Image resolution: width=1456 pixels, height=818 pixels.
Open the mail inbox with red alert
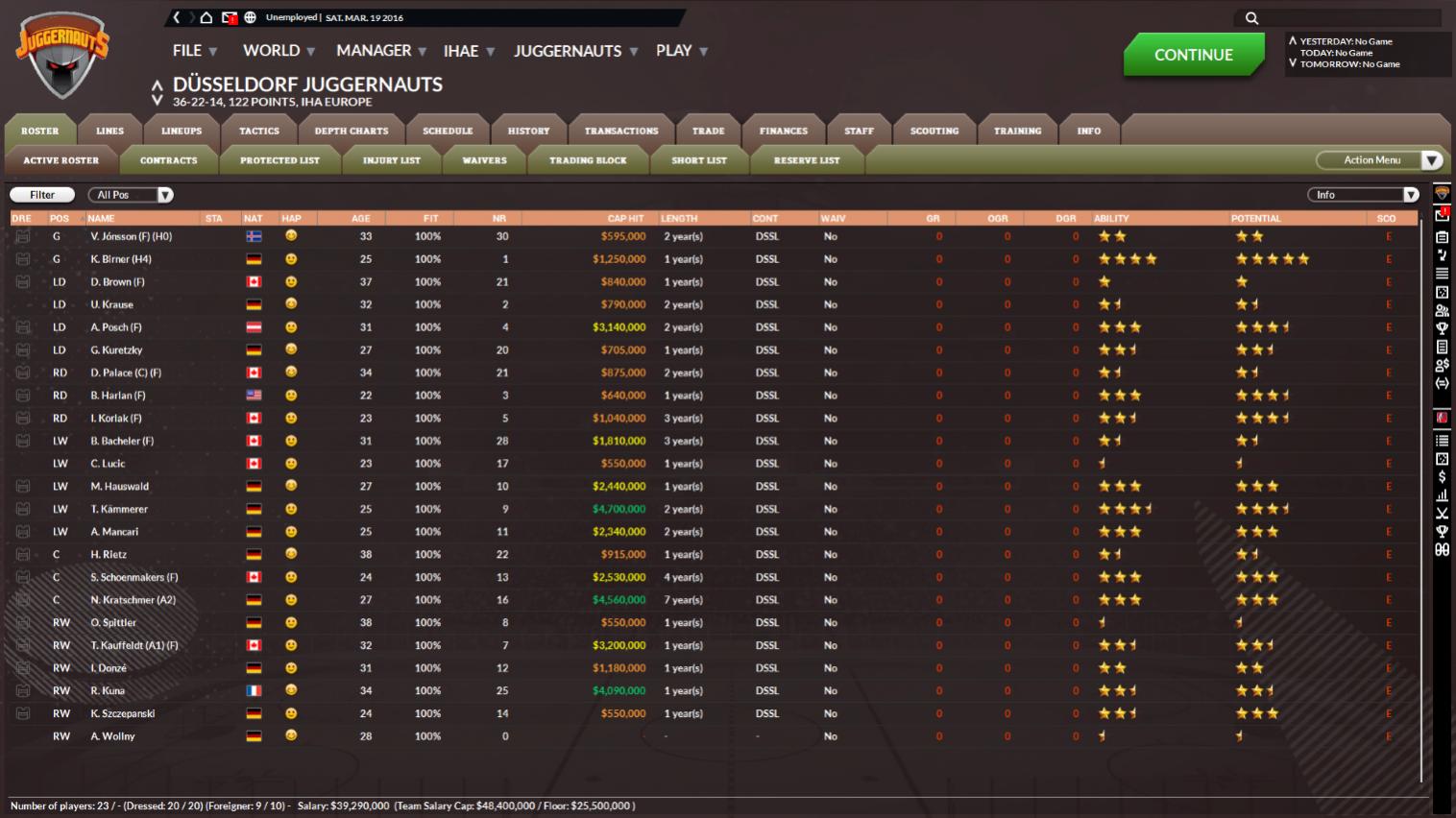click(x=229, y=17)
